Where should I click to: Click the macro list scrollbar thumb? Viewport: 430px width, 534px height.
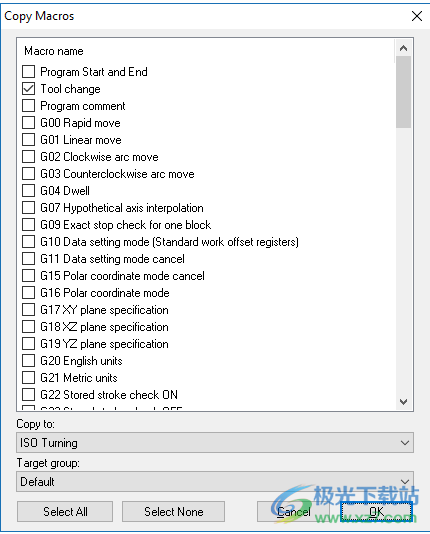coord(403,92)
